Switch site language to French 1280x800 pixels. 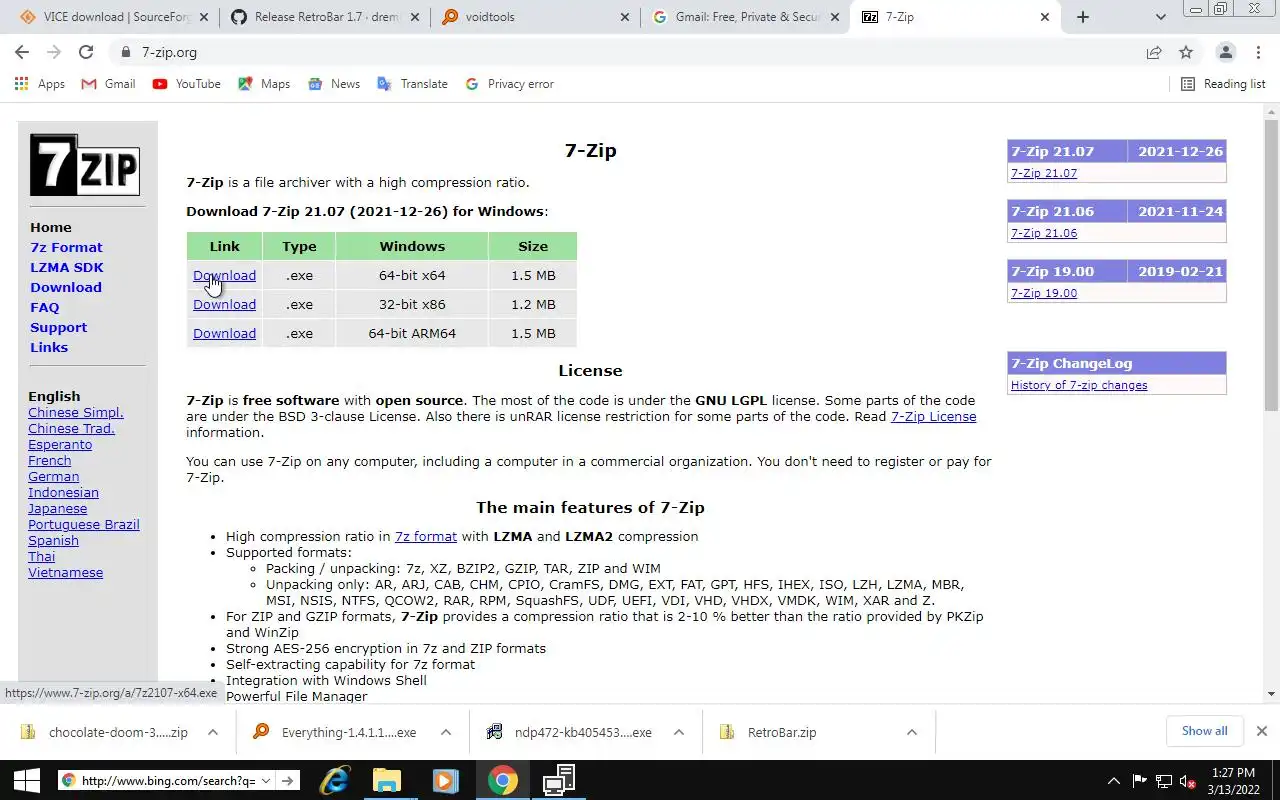(50, 460)
